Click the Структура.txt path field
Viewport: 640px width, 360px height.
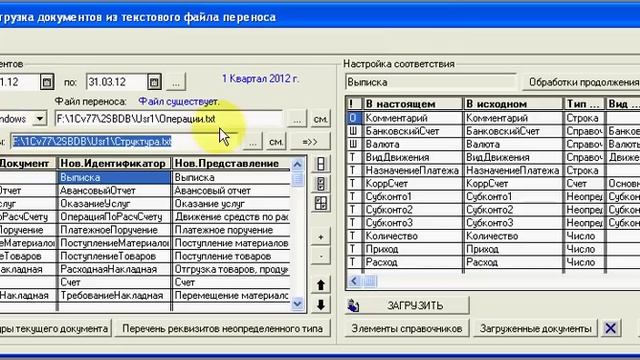[124, 142]
